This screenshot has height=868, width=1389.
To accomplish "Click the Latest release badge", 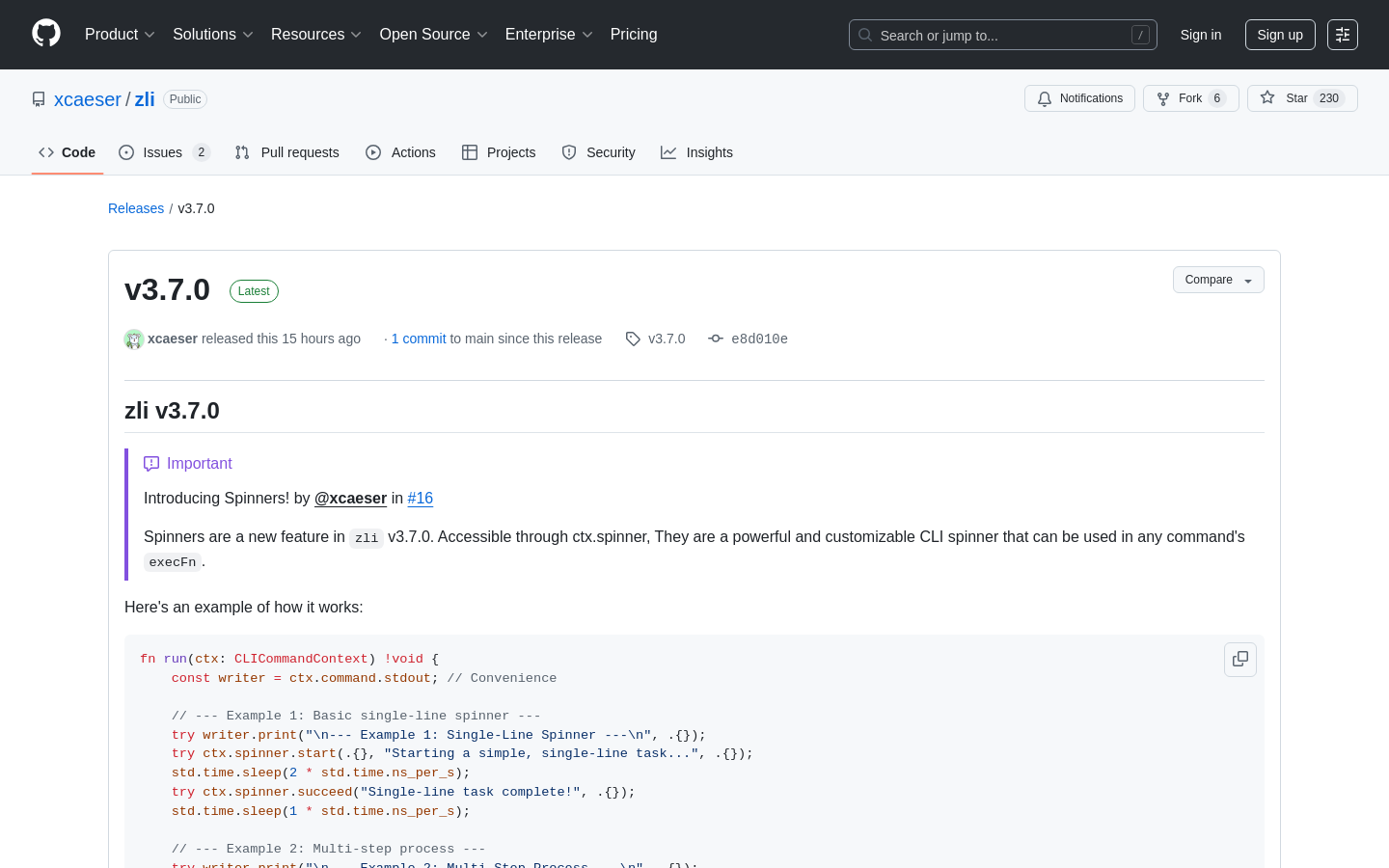I will pos(254,291).
